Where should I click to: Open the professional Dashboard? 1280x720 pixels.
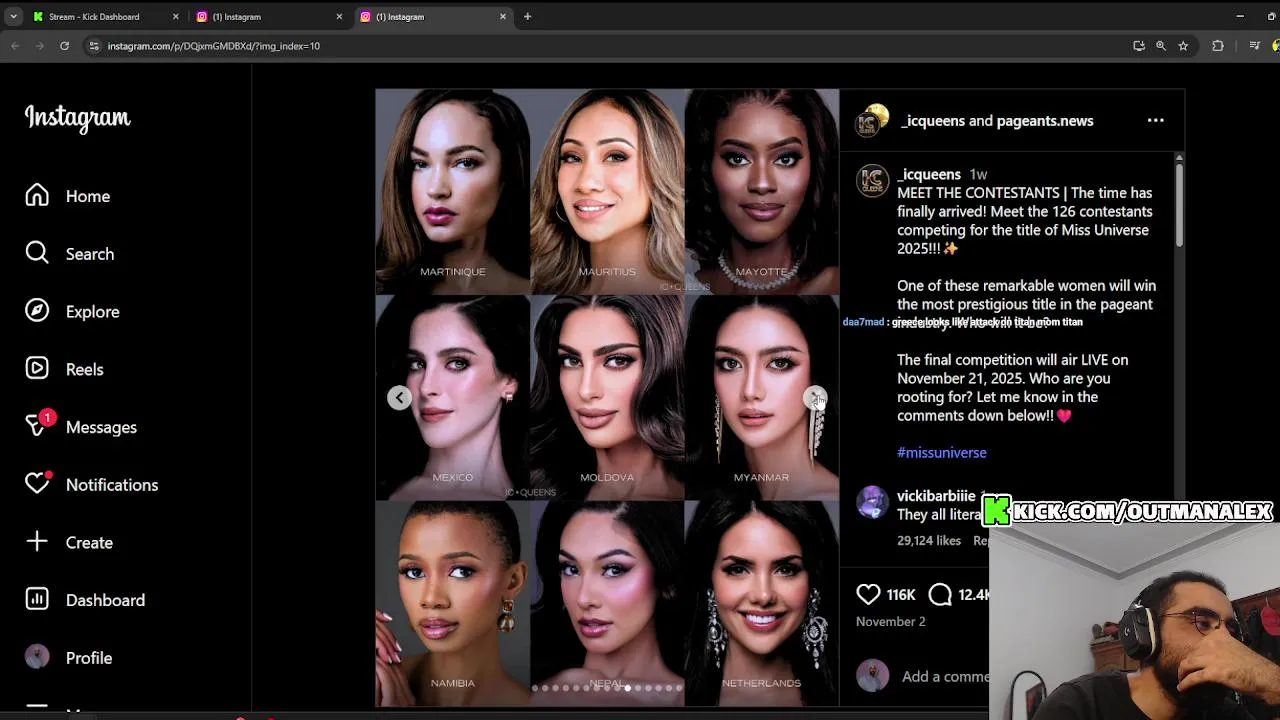tap(85, 600)
